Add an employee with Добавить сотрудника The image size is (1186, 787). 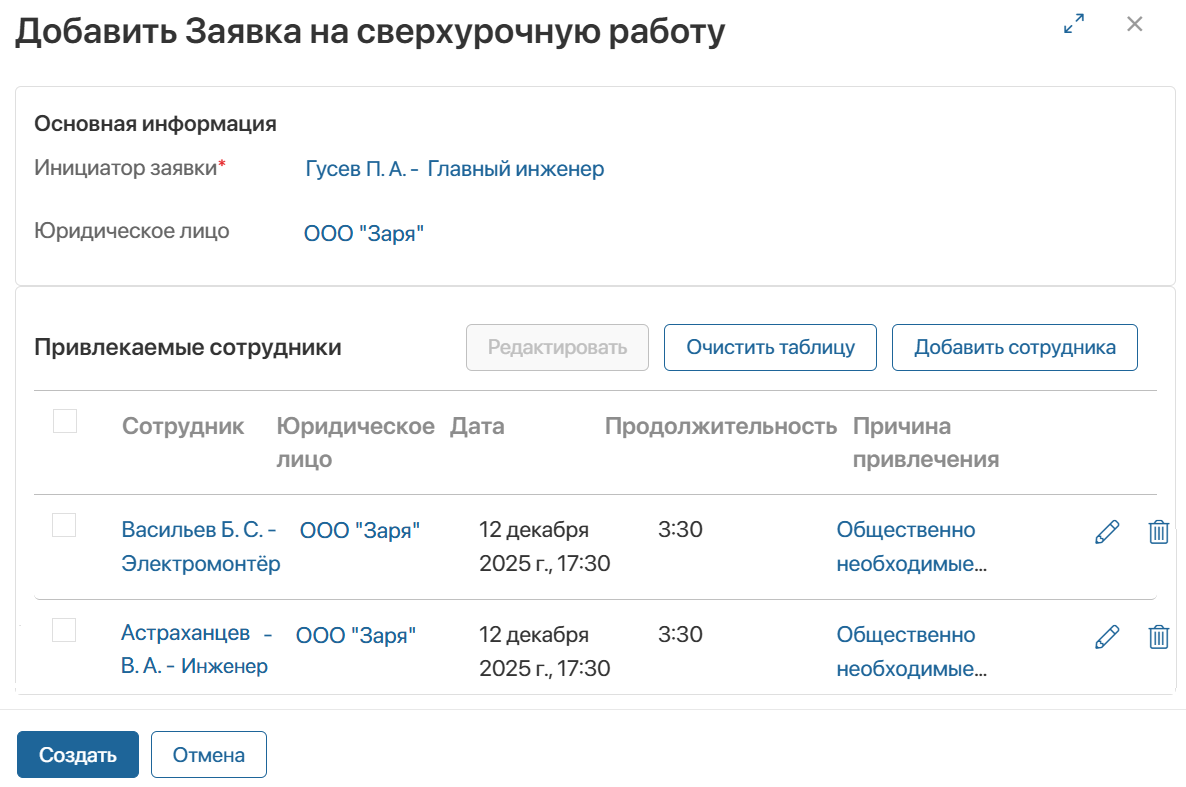click(1014, 347)
